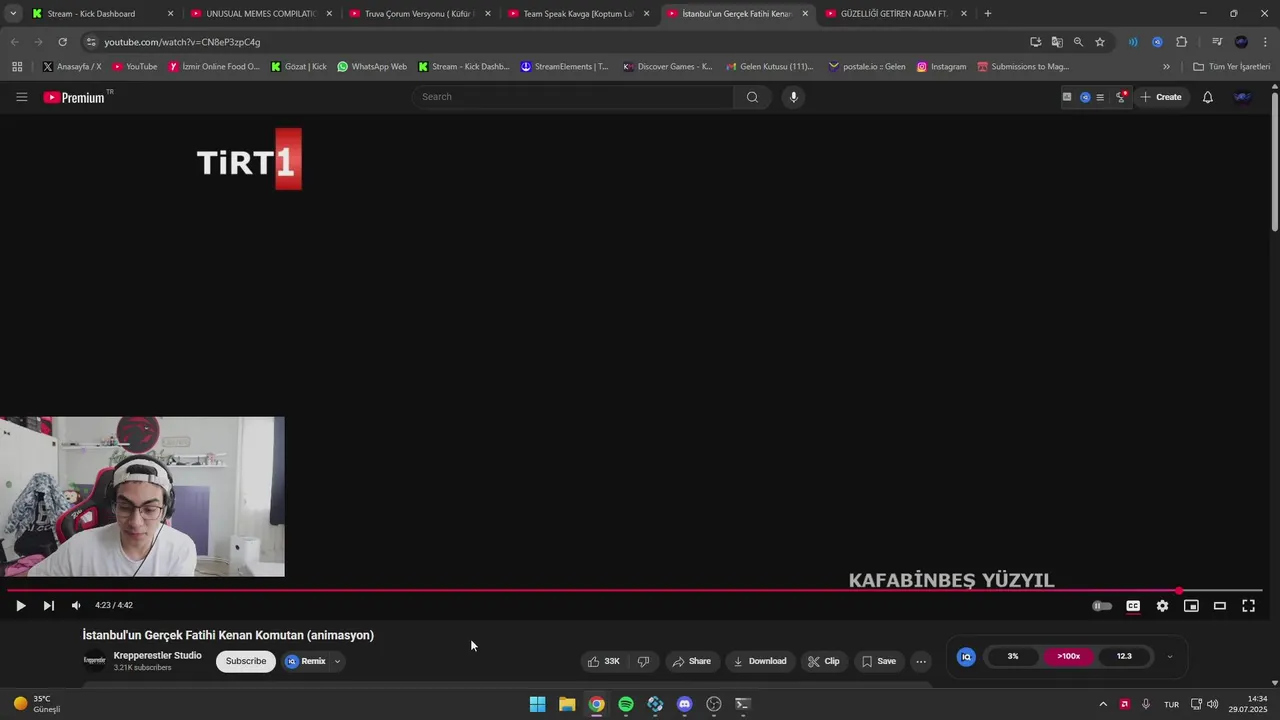1280x720 pixels.
Task: Open YouTube notifications bell
Action: [1208, 97]
